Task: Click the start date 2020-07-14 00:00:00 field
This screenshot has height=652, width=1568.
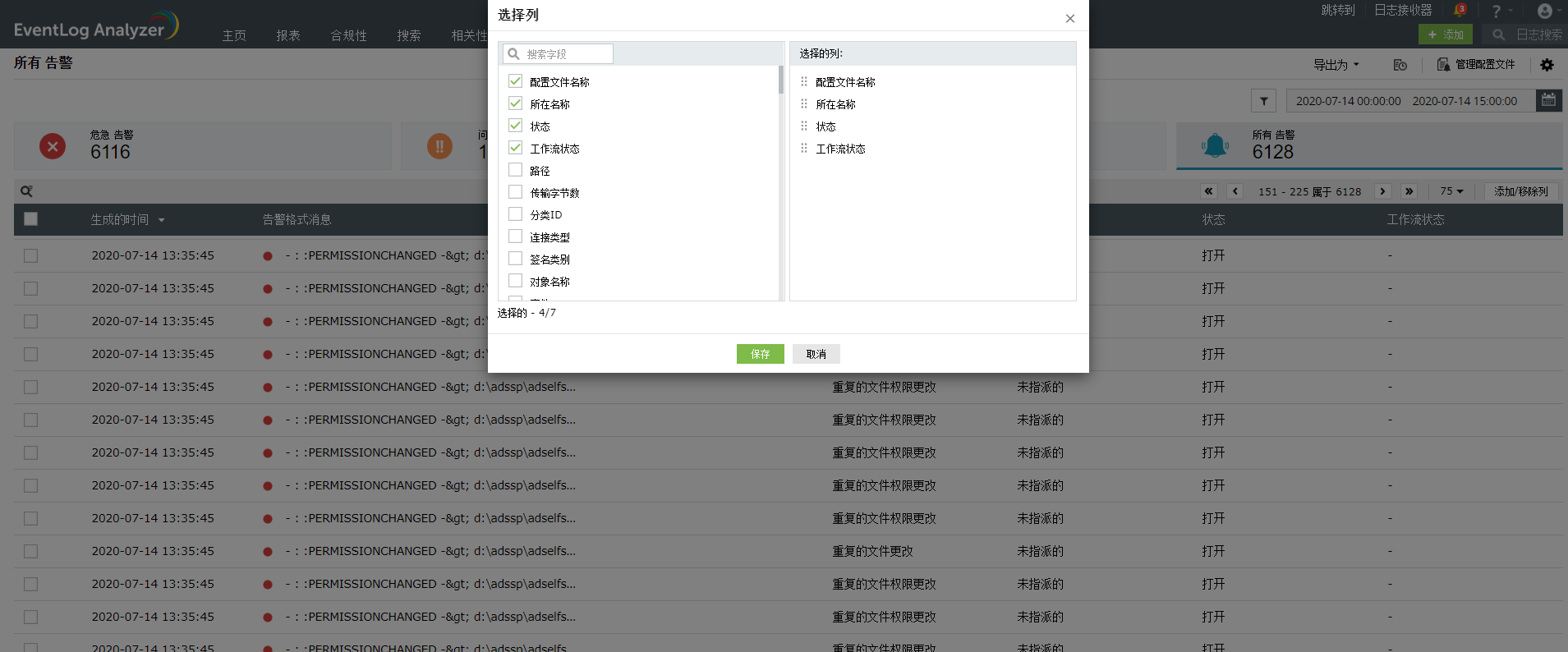Action: [1348, 101]
